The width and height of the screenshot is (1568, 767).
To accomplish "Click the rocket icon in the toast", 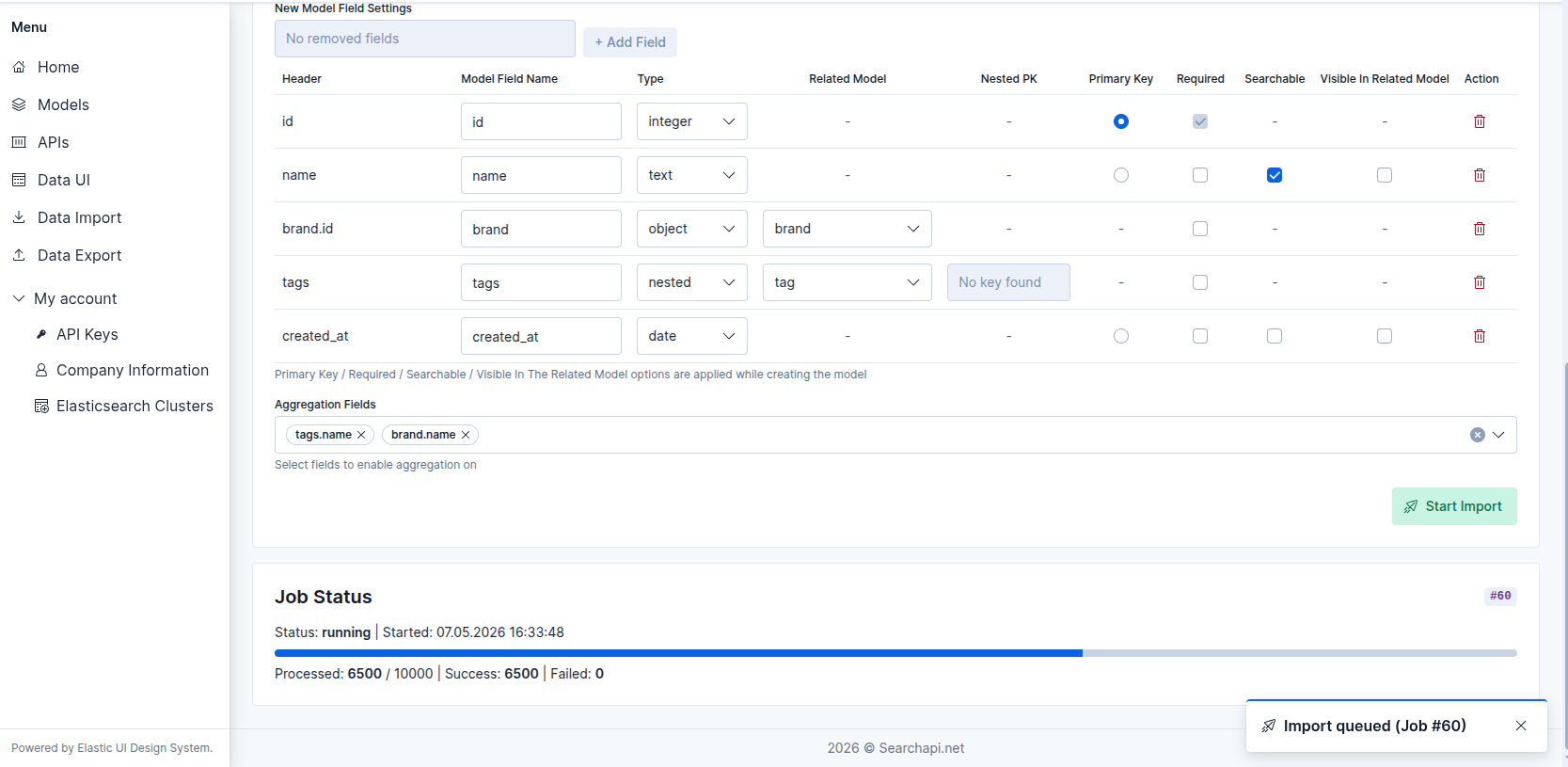I will [1269, 726].
